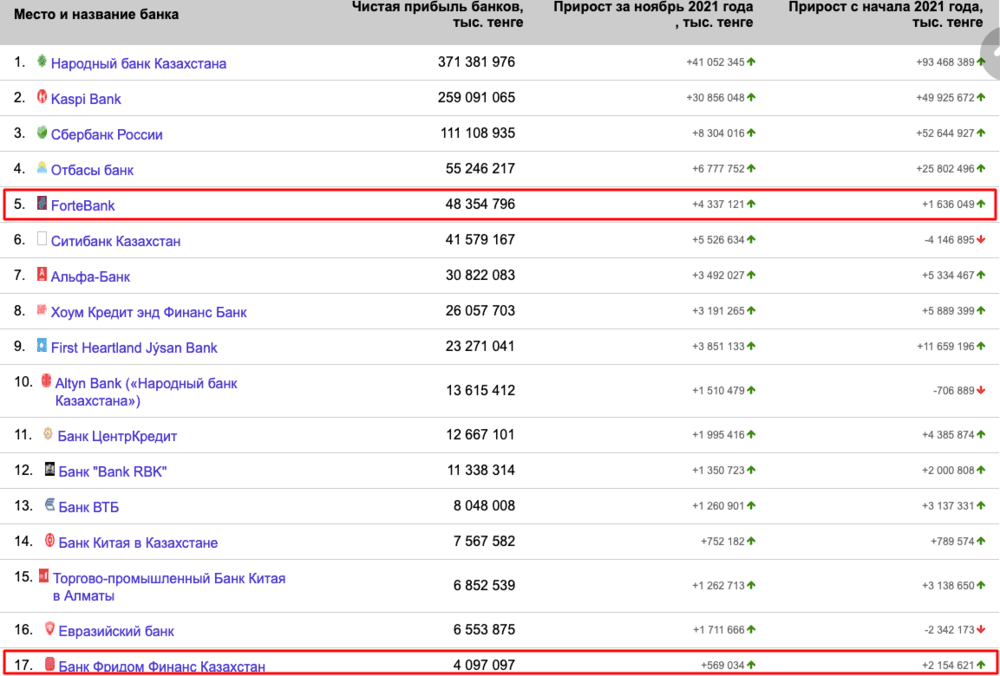Open the Народный банк Казахстана link
Image resolution: width=1000 pixels, height=676 pixels.
point(138,64)
